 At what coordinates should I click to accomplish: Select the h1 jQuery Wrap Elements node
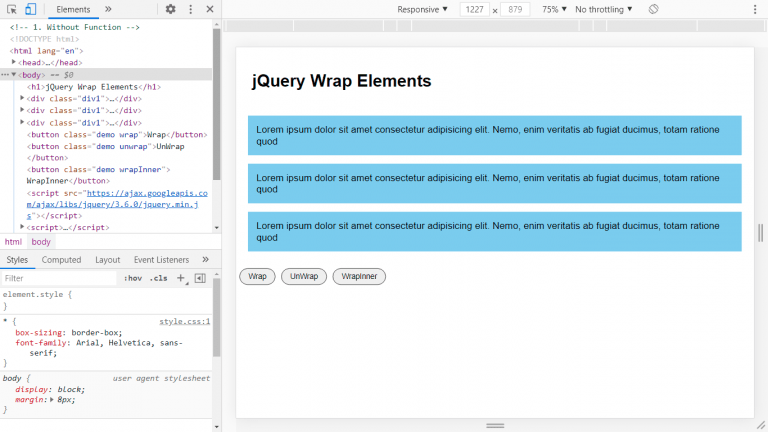click(94, 87)
